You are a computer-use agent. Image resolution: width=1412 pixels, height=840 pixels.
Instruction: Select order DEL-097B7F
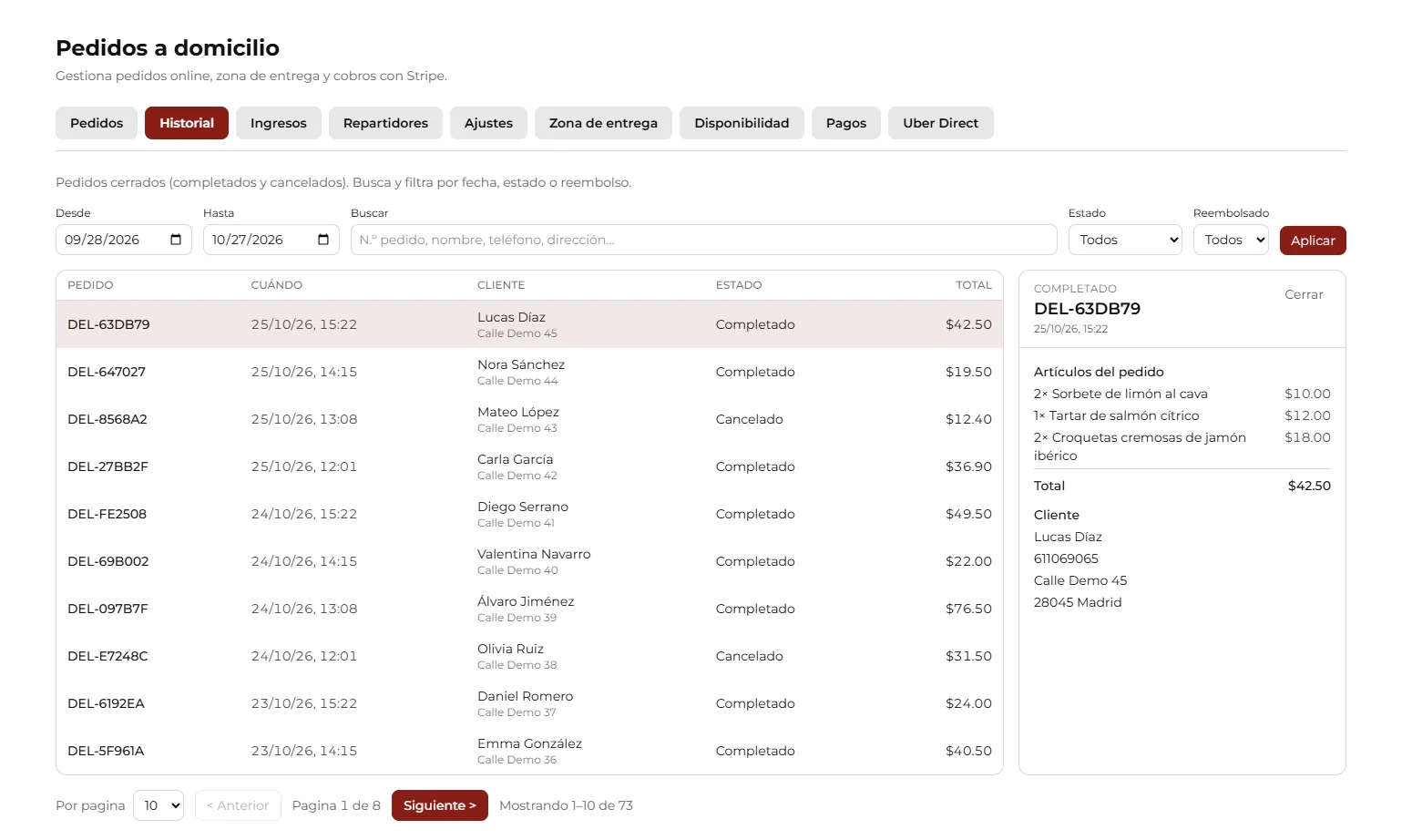529,609
